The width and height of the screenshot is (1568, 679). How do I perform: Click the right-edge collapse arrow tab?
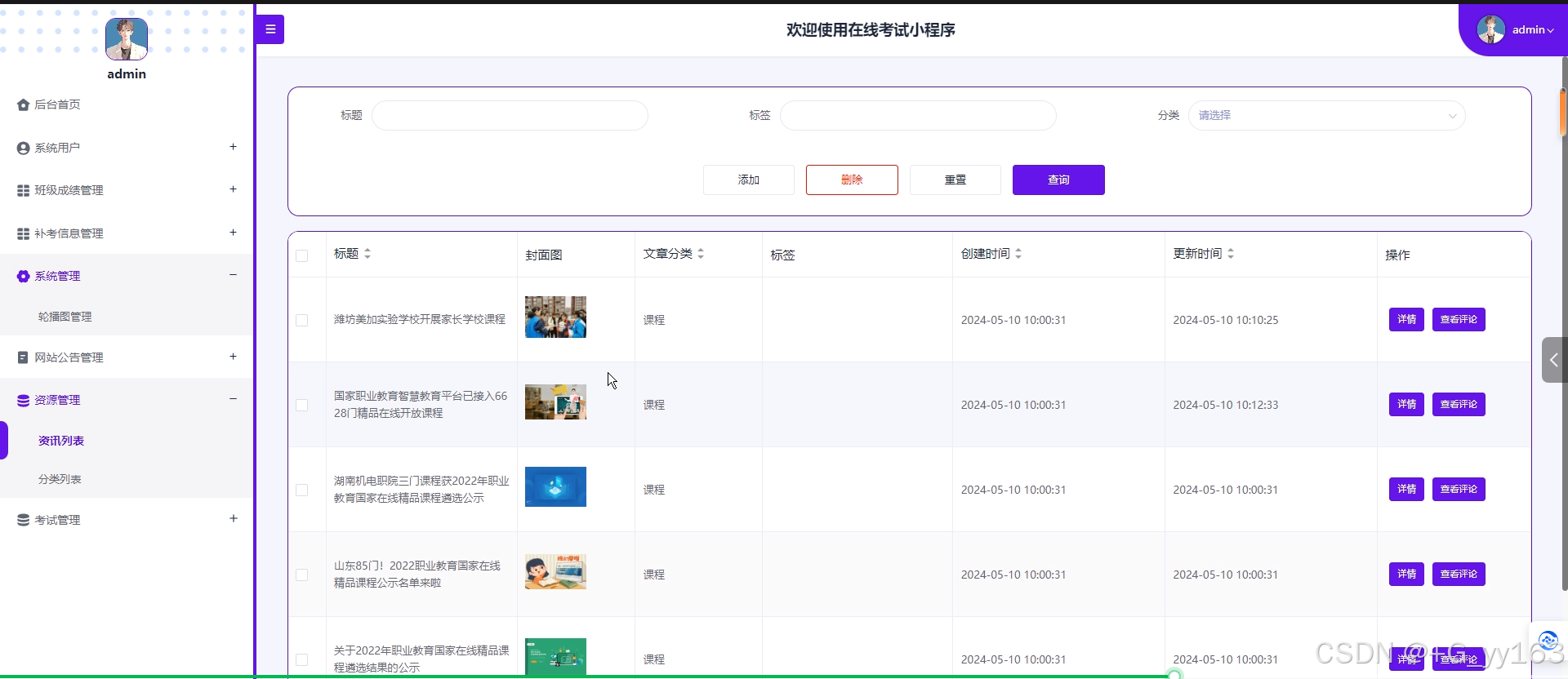pos(1554,360)
